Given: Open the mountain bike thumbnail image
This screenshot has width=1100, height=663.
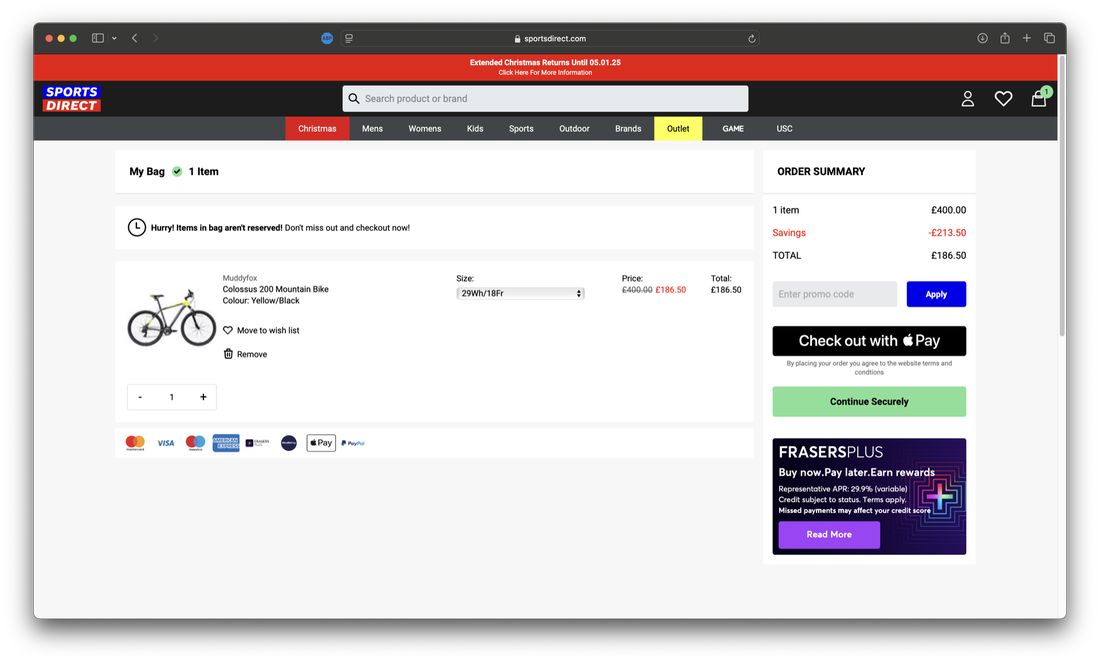Looking at the screenshot, I should pos(171,318).
